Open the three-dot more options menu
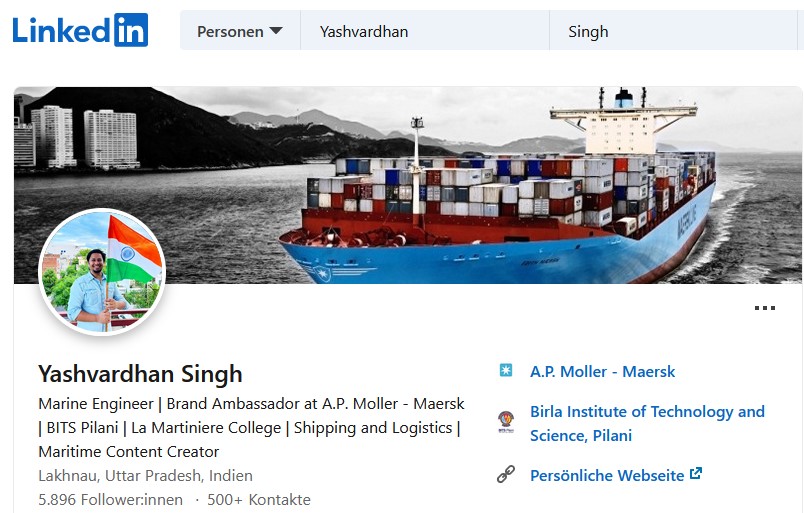804x513 pixels. point(765,308)
